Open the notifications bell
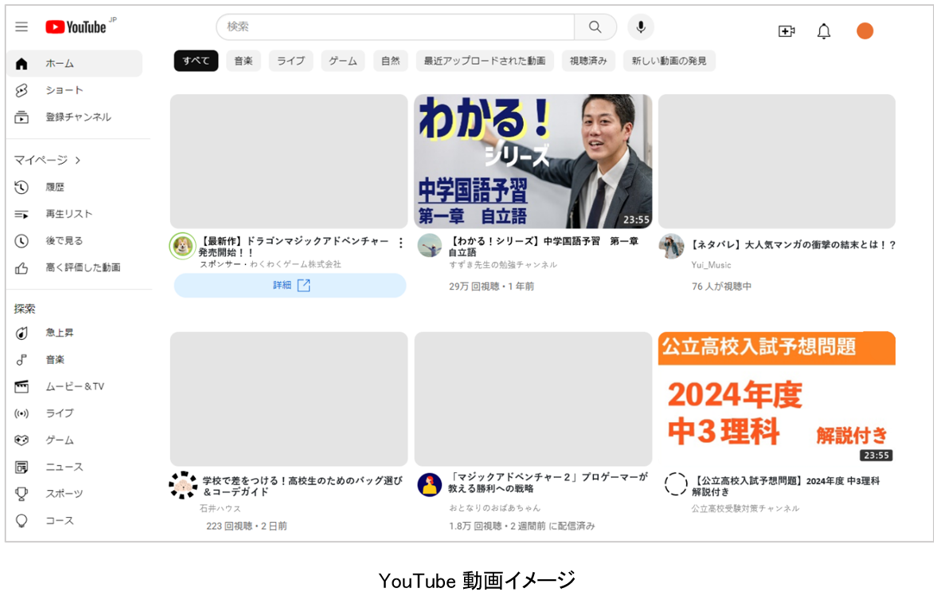Screen dimensions: 937x595 [x=824, y=31]
